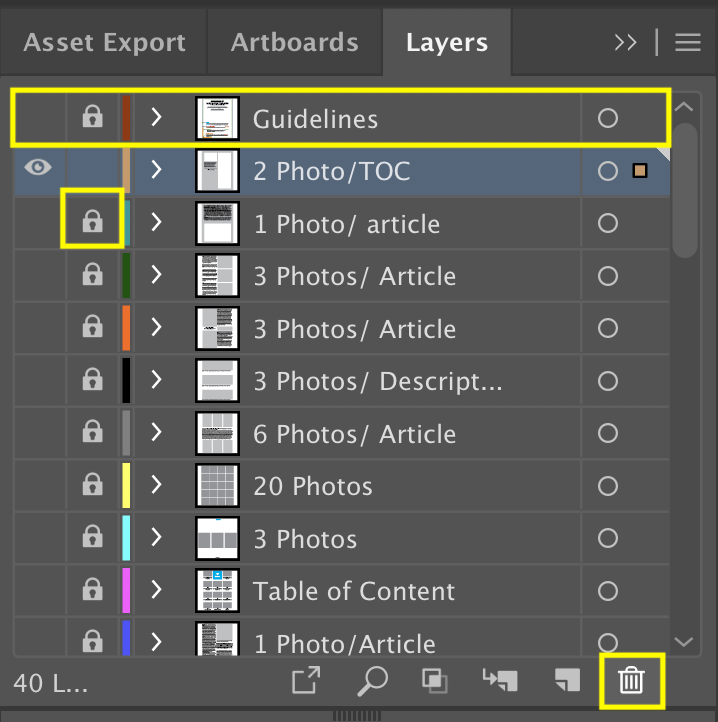This screenshot has width=718, height=722.
Task: Select the 3 Photos/ Descript... layer
Action: click(x=377, y=381)
